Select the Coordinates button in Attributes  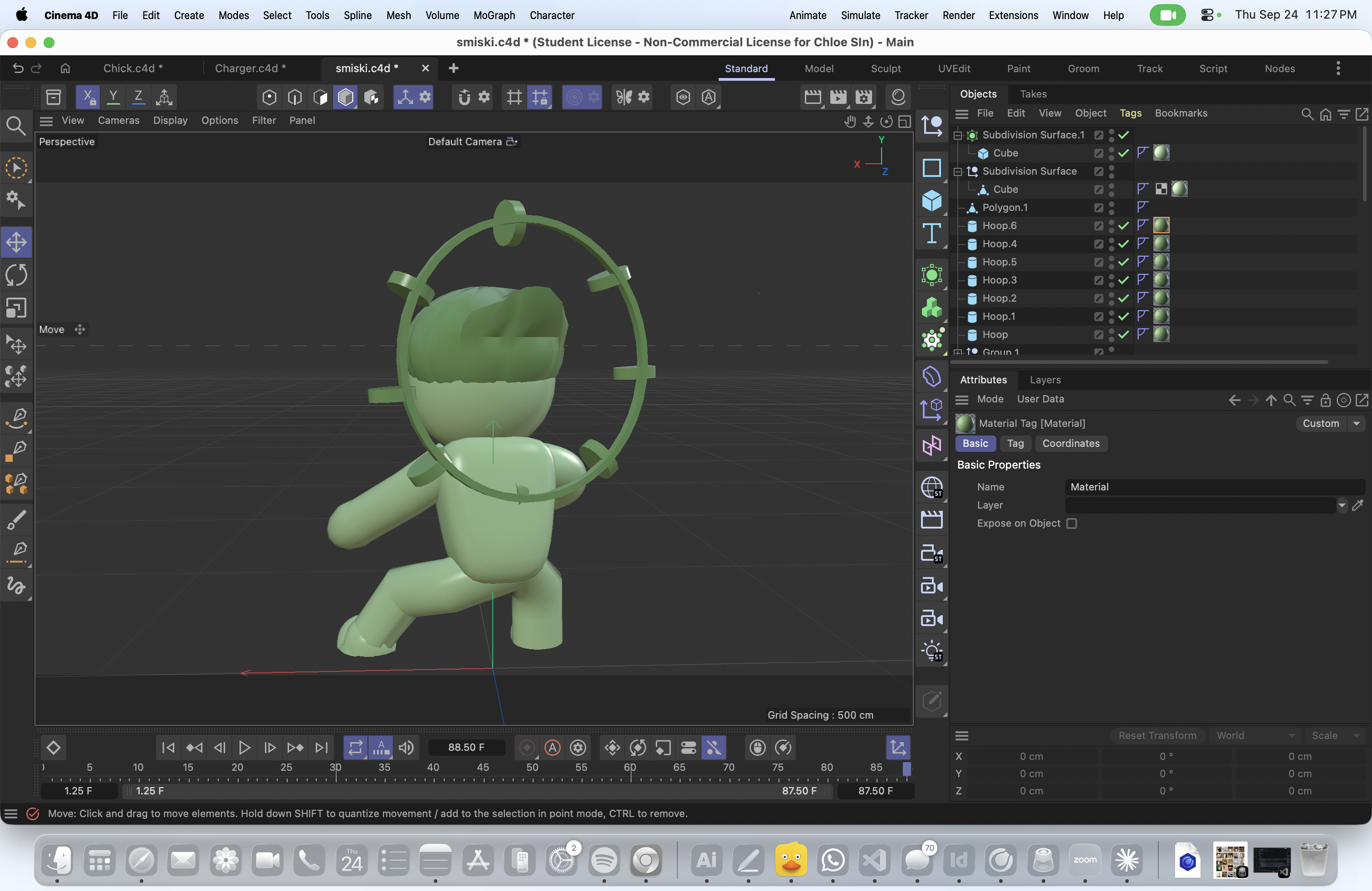tap(1070, 443)
